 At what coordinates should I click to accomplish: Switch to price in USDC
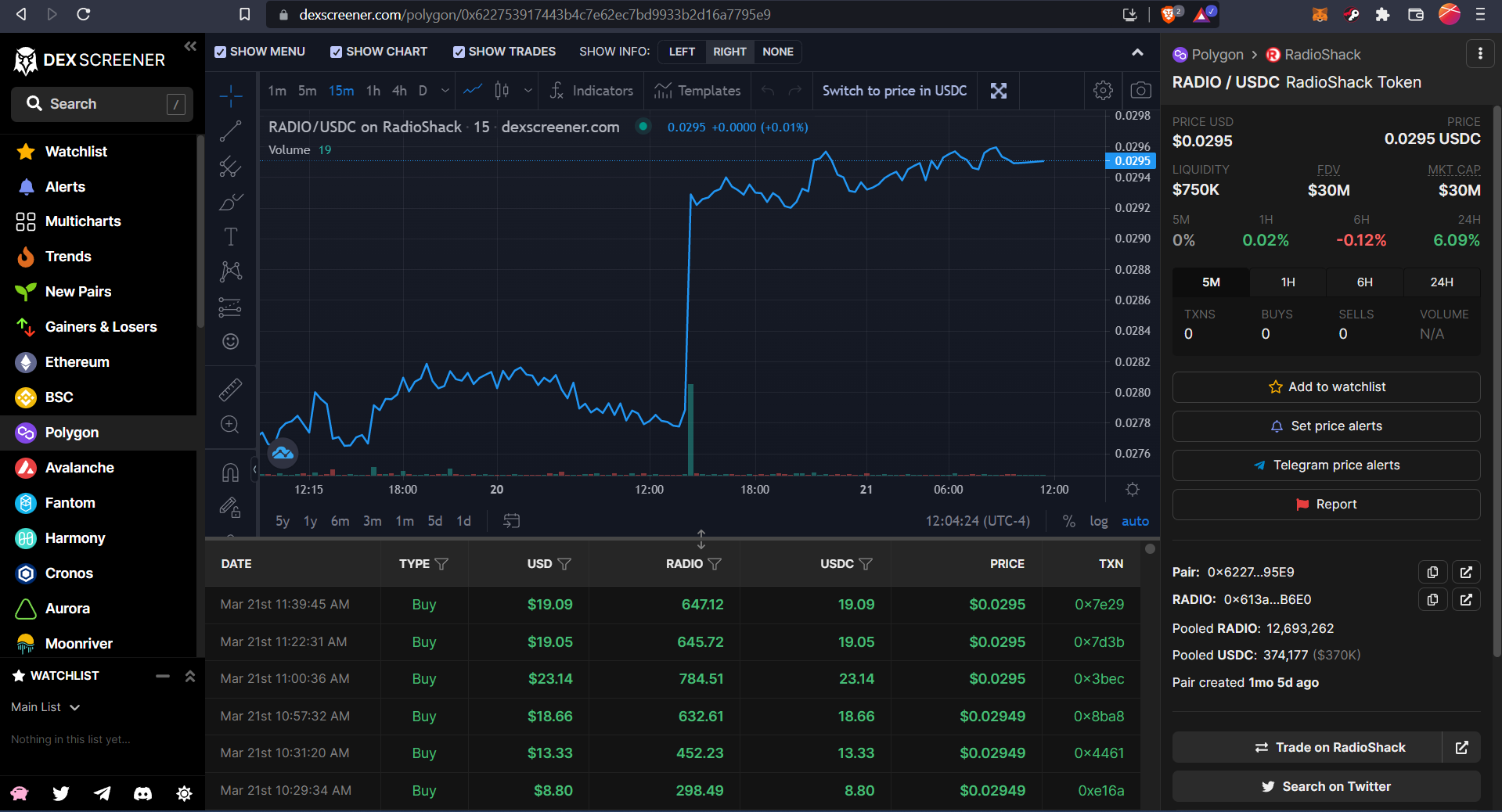pos(894,91)
